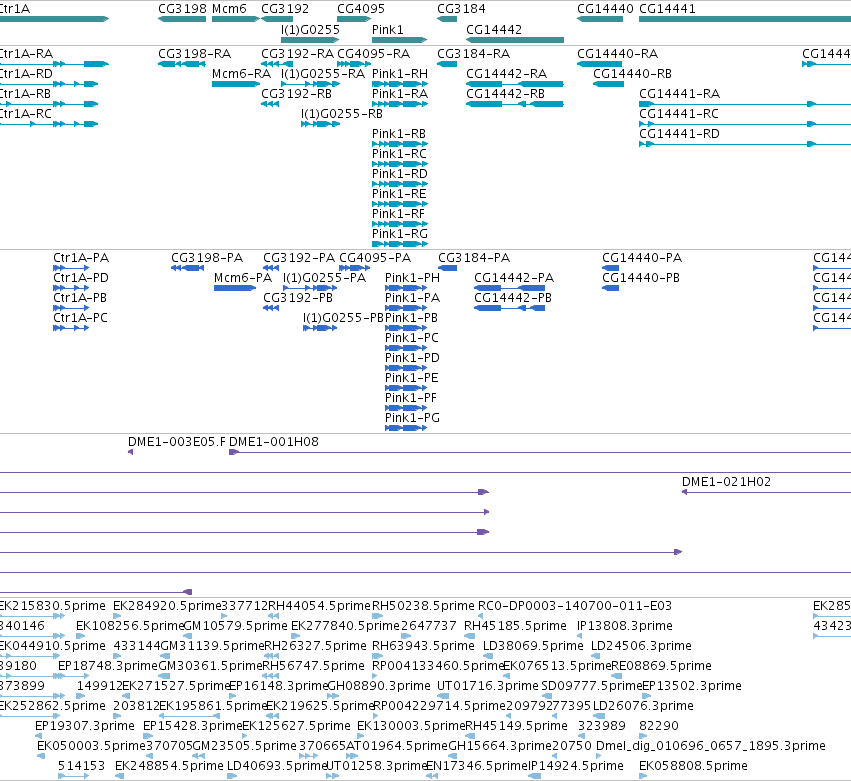Click the CG14442-RA transcript
The image size is (851, 781).
pyautogui.click(x=515, y=84)
